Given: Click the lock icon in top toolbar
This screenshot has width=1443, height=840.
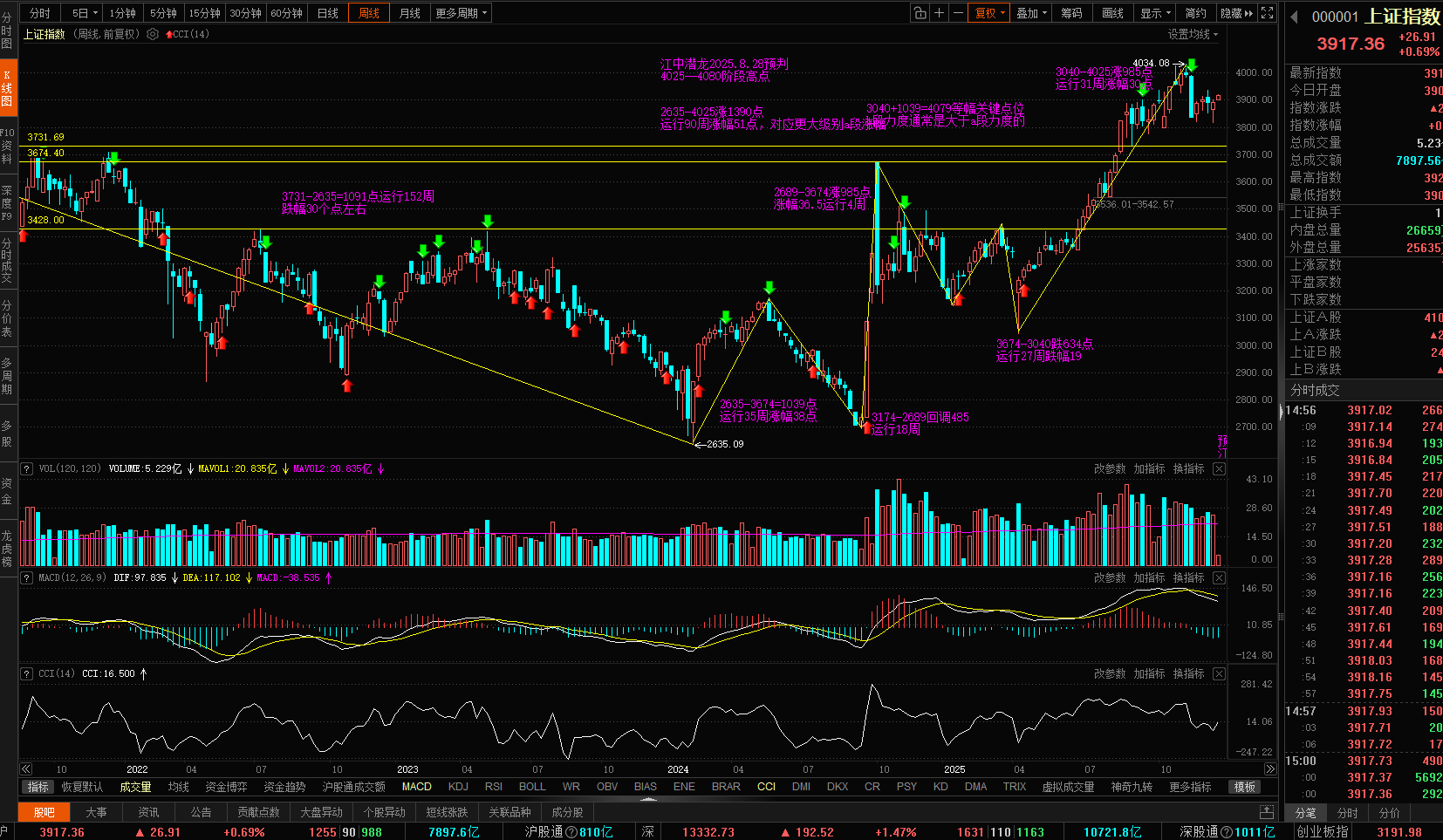Looking at the screenshot, I should pos(920,13).
